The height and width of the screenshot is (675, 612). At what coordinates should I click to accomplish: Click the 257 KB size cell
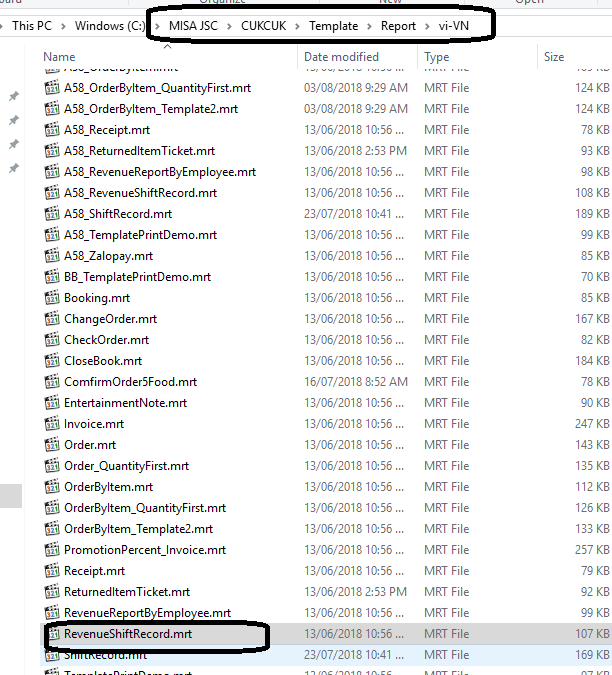[x=592, y=550]
